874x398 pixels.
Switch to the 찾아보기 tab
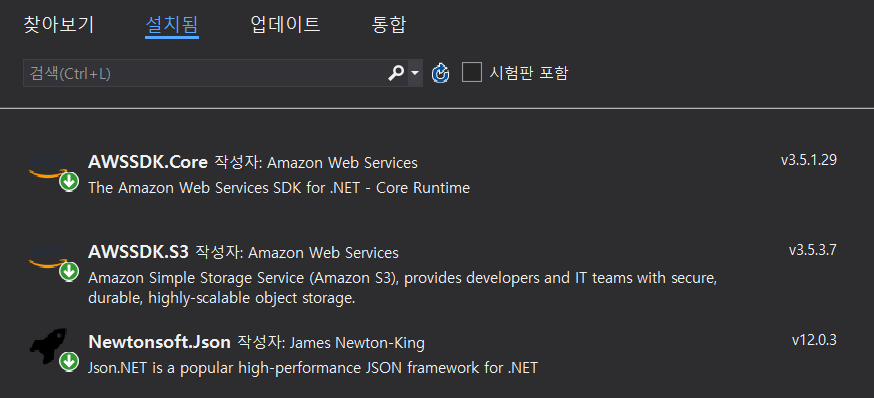click(x=59, y=25)
